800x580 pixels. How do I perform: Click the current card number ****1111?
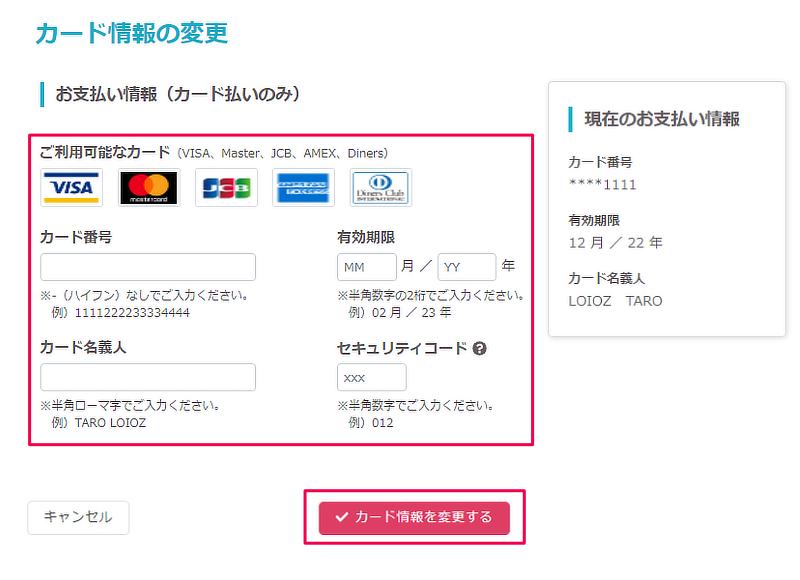pos(603,185)
